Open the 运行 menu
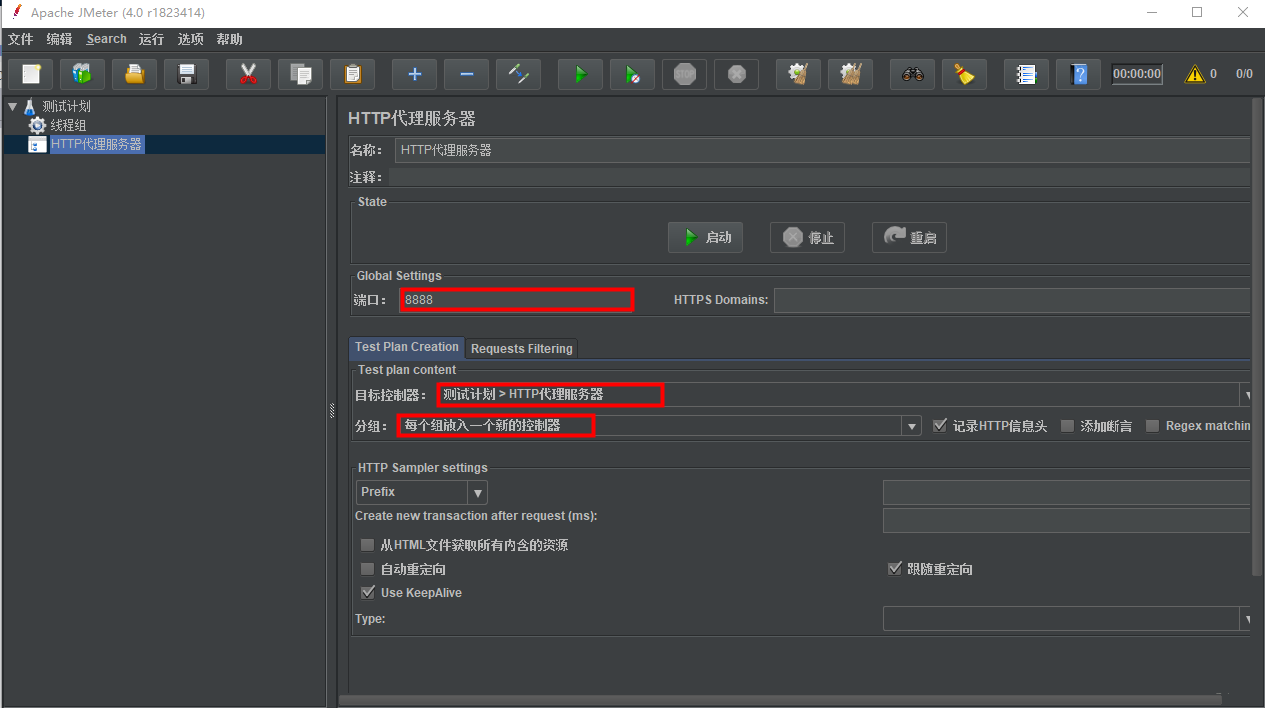 (151, 39)
